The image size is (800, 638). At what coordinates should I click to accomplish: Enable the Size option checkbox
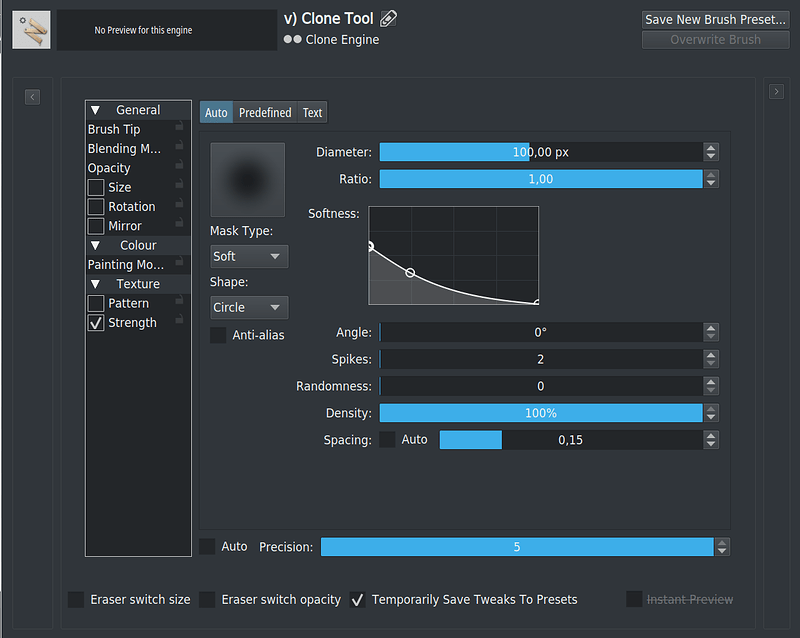tap(96, 187)
